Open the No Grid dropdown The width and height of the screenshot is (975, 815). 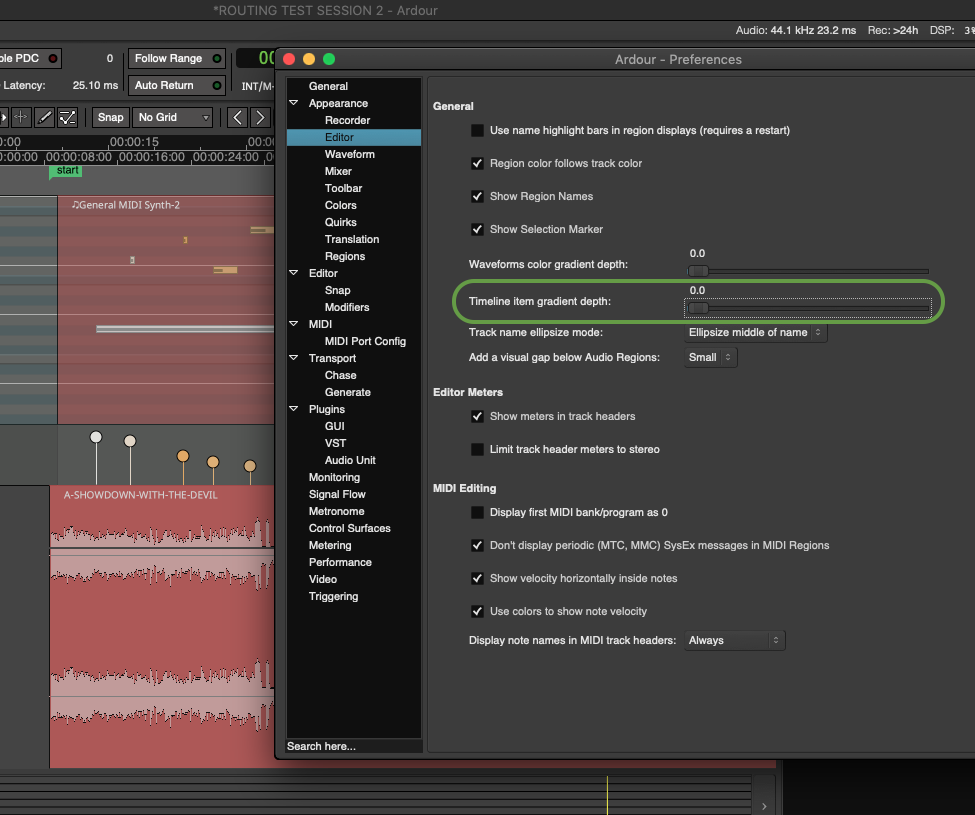coord(173,118)
